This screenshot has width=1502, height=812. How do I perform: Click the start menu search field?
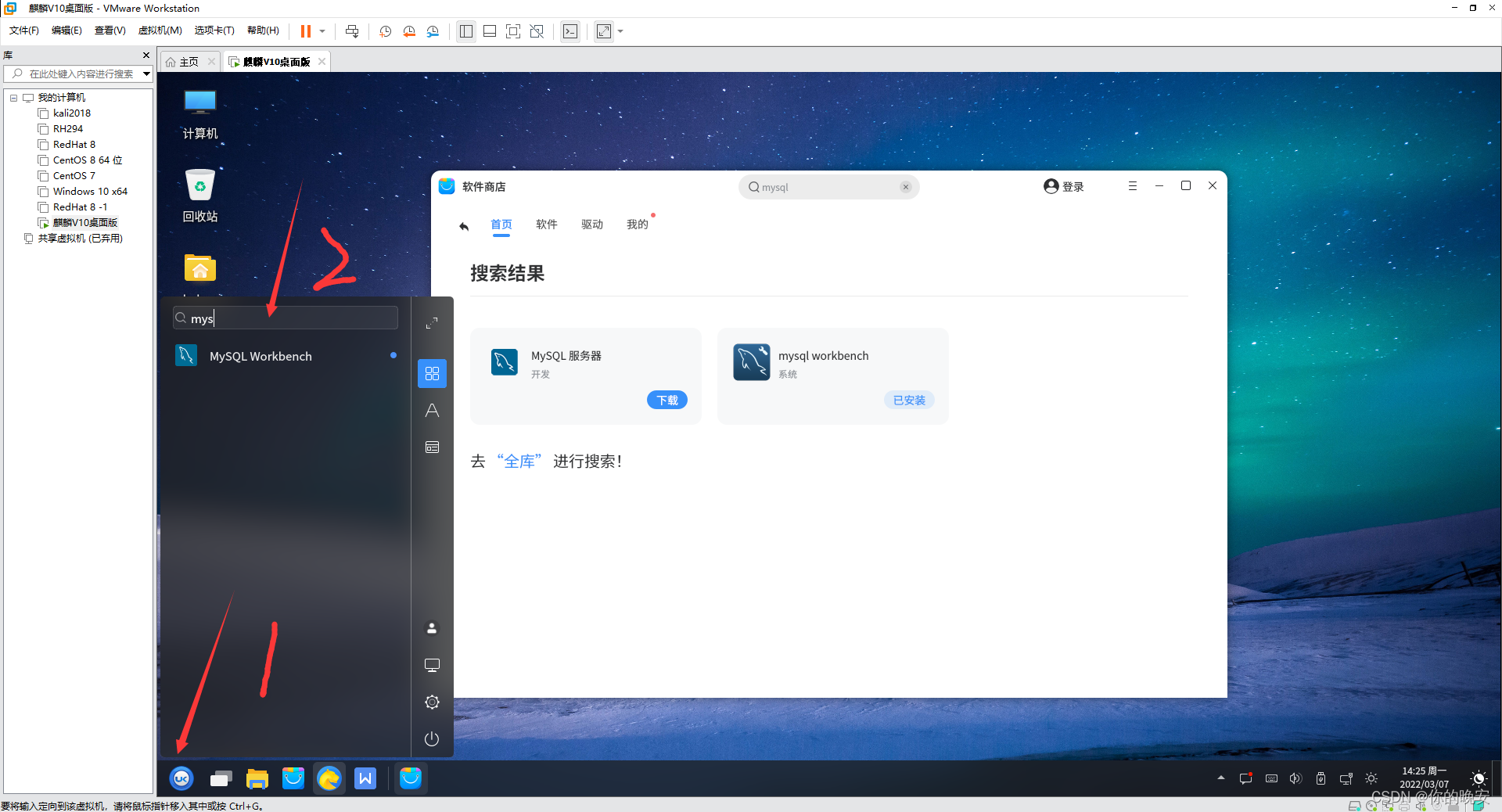point(286,318)
